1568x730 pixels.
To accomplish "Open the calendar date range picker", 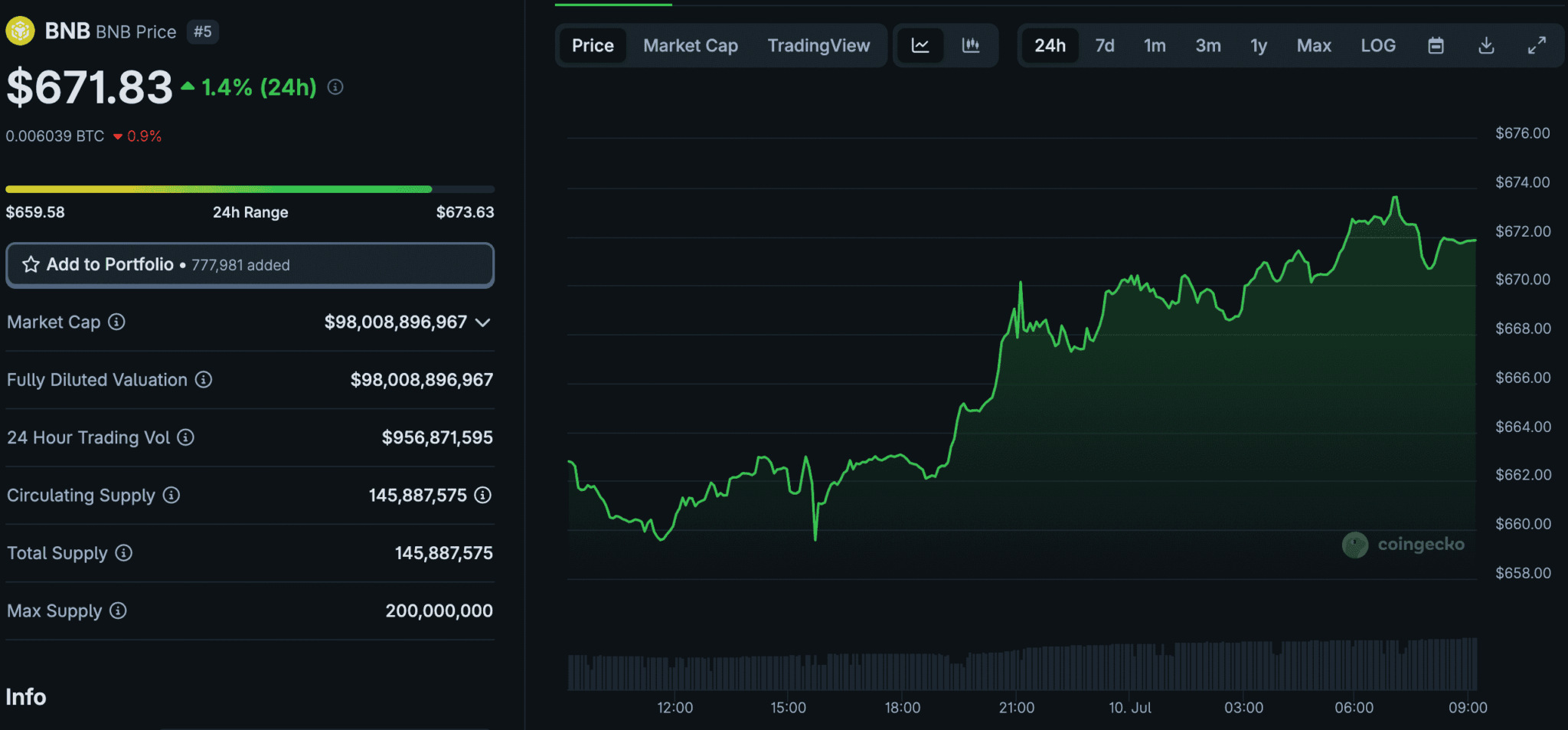I will [1436, 45].
